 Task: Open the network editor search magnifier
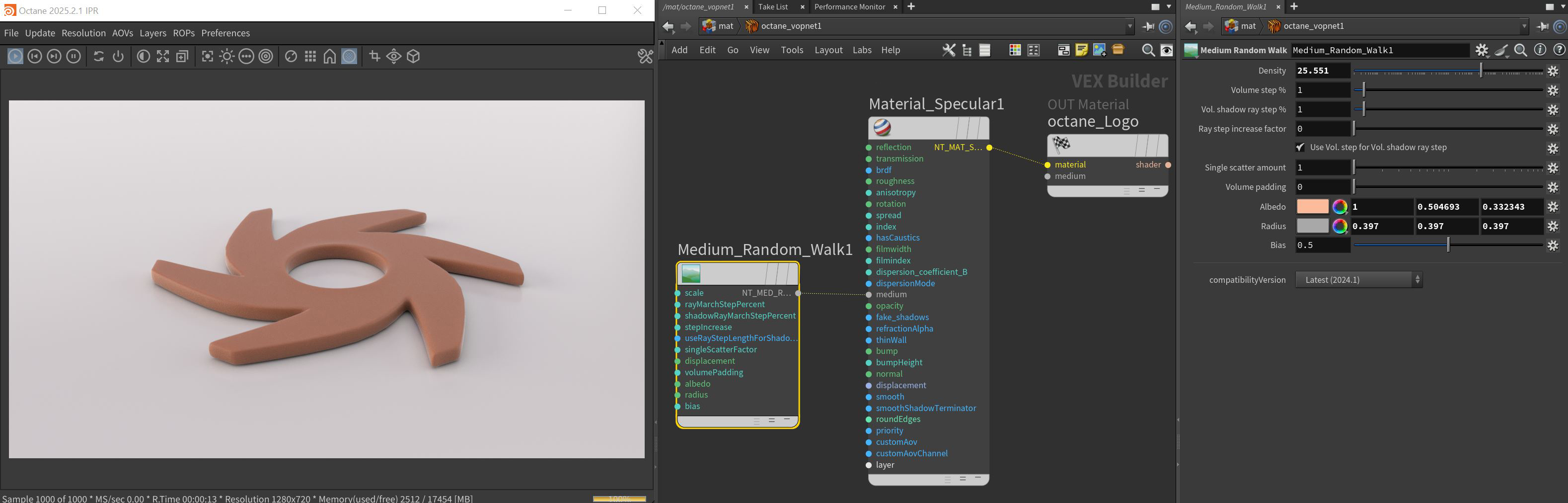[x=1147, y=51]
